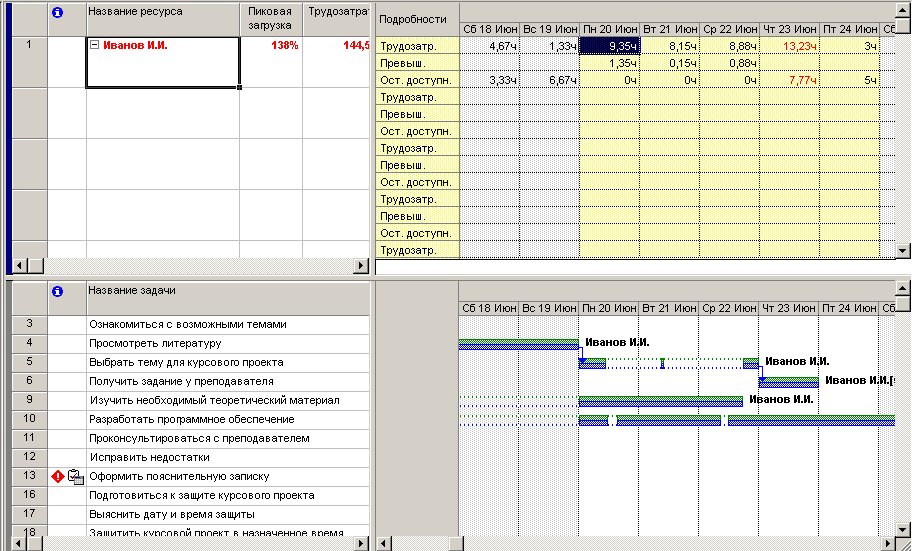Viewport: 912px width, 551px height.
Task: Select task Оформить пояснительную записку
Action: [x=228, y=477]
